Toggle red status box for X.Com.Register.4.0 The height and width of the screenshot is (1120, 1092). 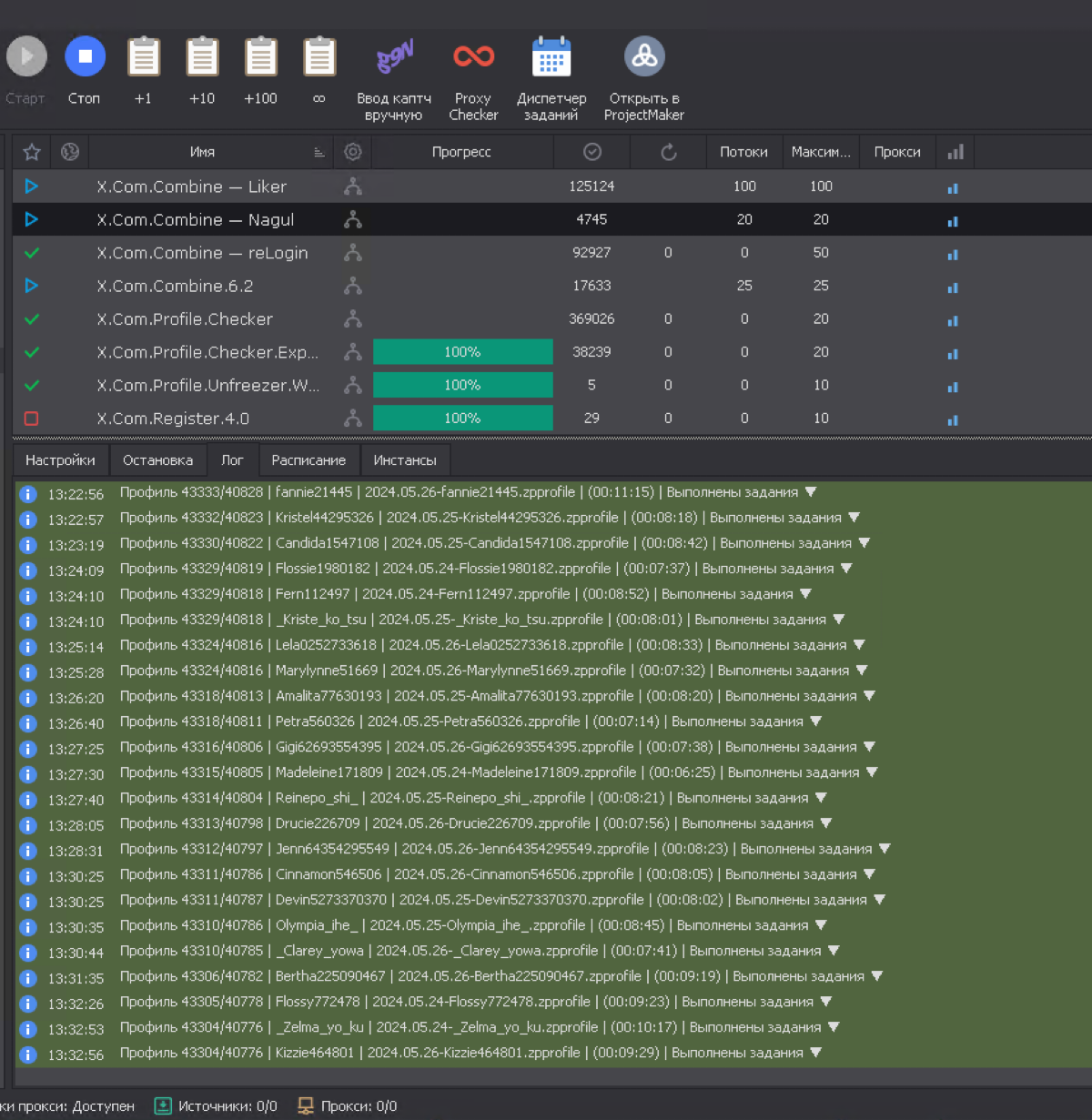pos(32,419)
